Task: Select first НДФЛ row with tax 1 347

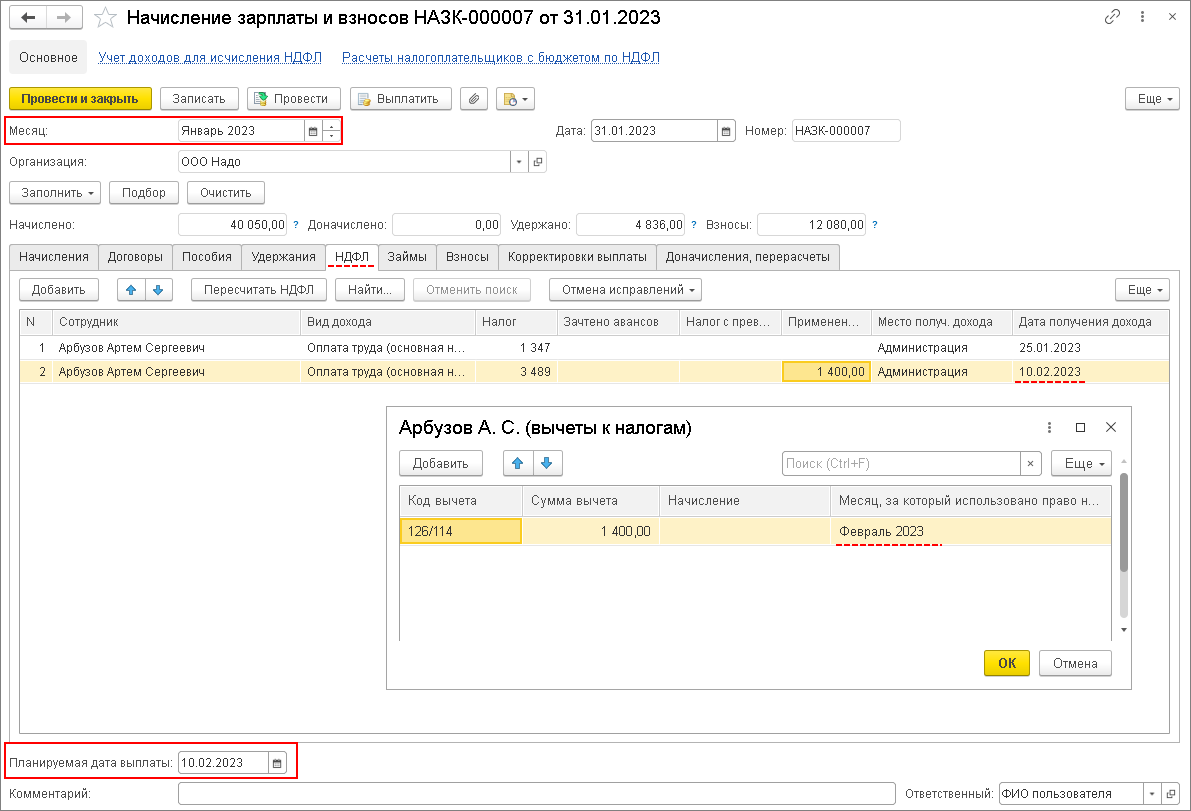Action: [593, 348]
